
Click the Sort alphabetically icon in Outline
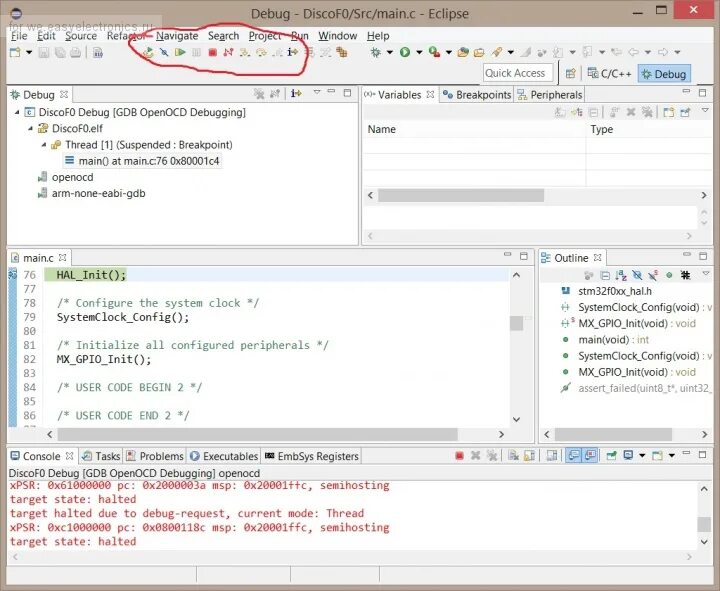pos(621,275)
